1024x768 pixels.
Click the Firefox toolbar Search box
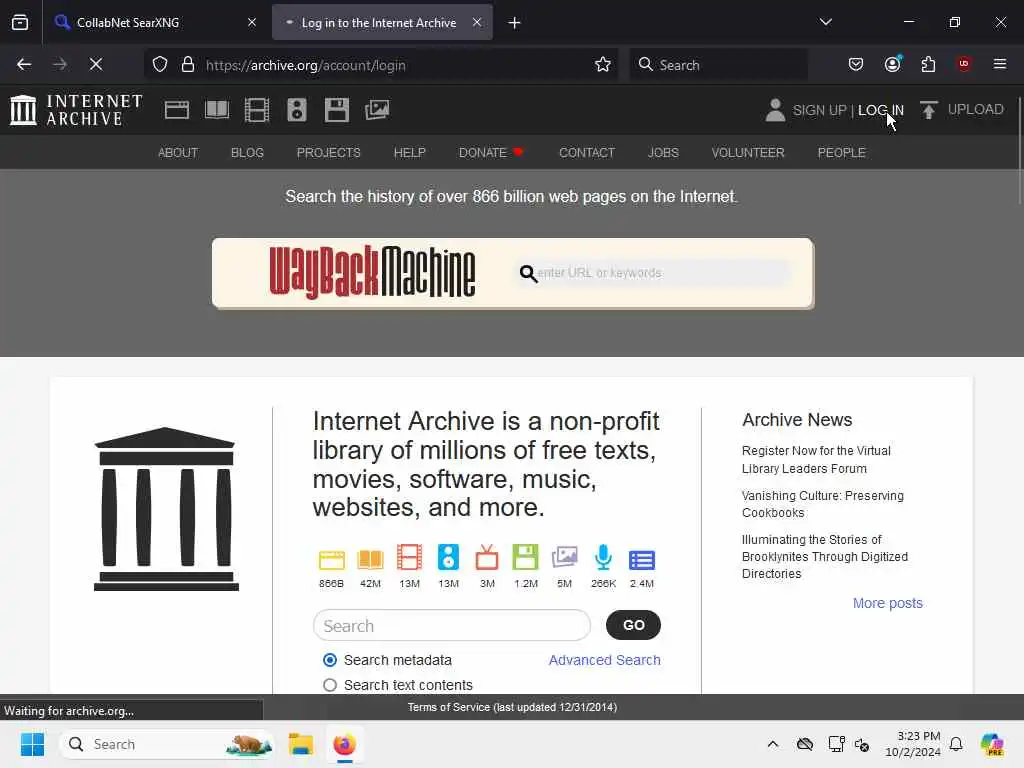click(718, 65)
